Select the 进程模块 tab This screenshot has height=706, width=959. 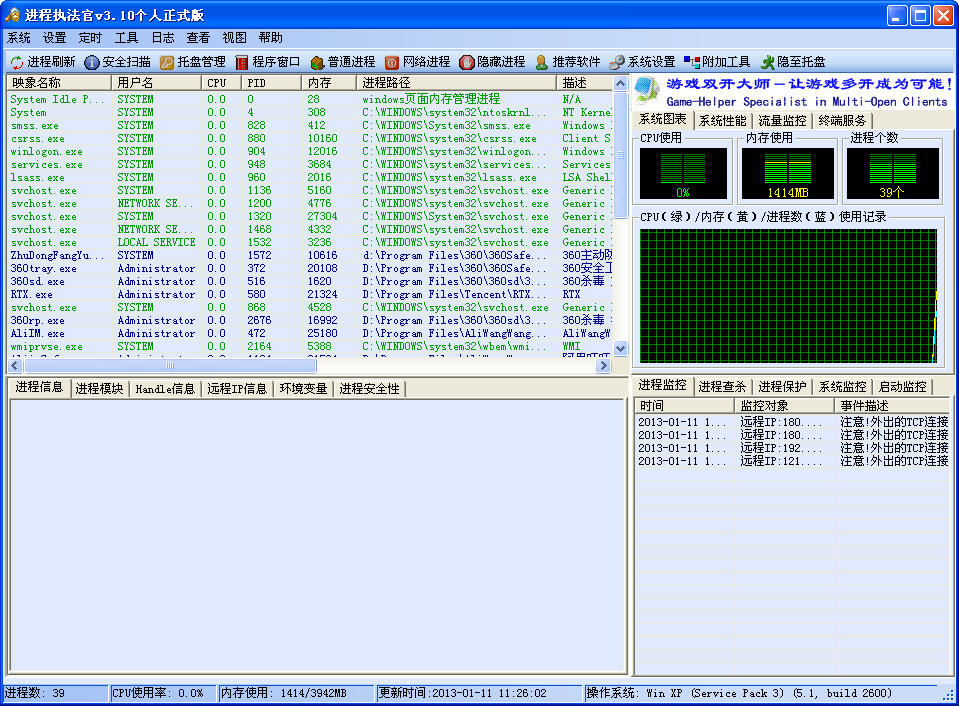tap(100, 388)
